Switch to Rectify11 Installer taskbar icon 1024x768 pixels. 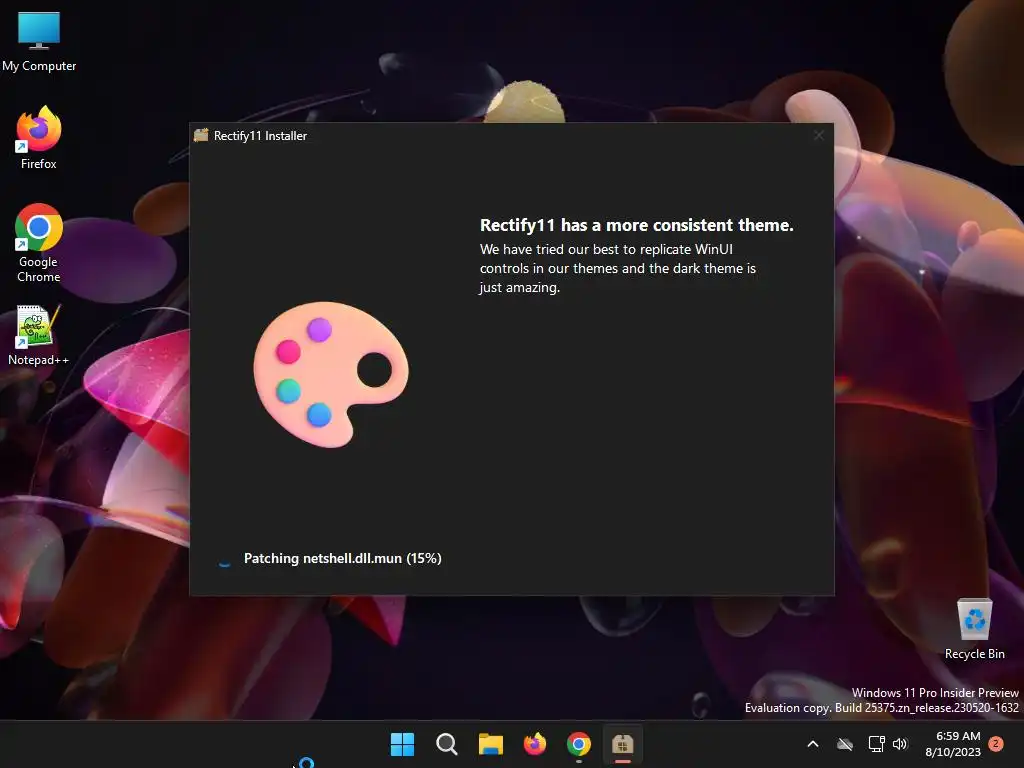click(x=623, y=744)
